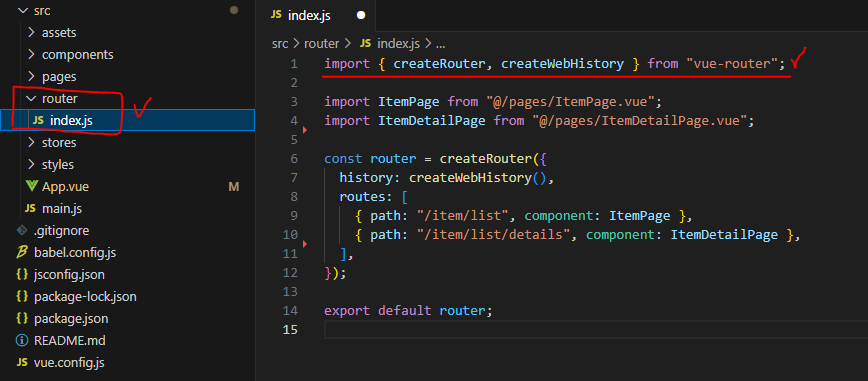The image size is (868, 381).
Task: Click the JS icon beside vue.config.js
Action: (x=22, y=363)
